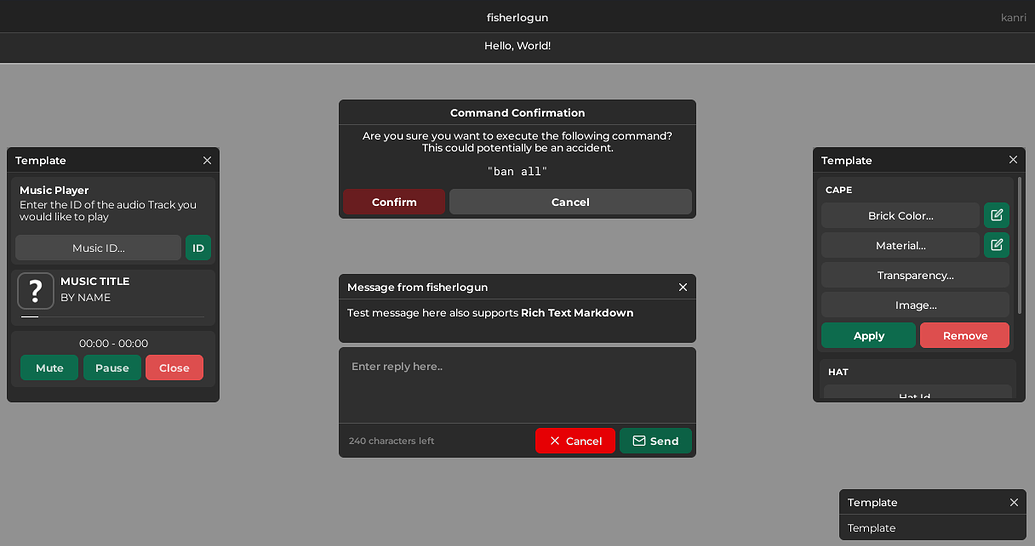Viewport: 1035px width, 546px height.
Task: Apply the cape settings
Action: coord(869,335)
